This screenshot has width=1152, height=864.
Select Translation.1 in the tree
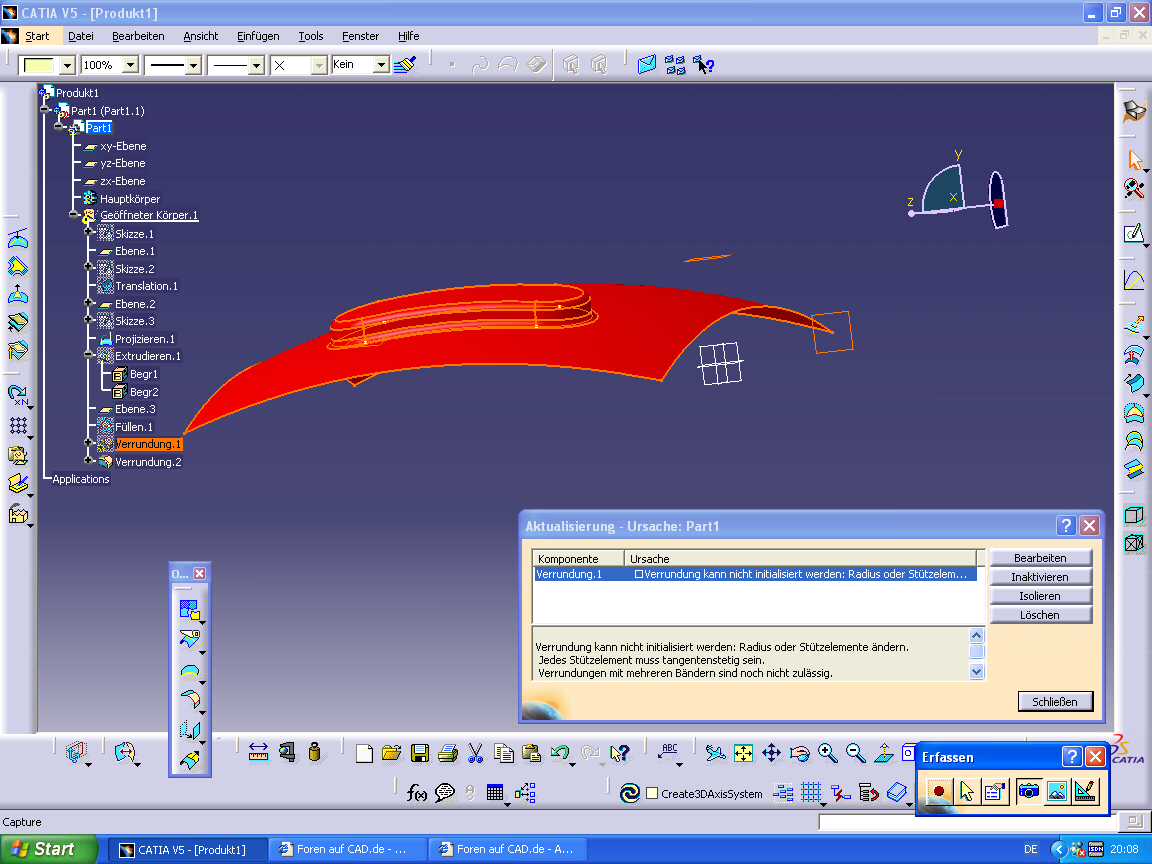[x=146, y=286]
